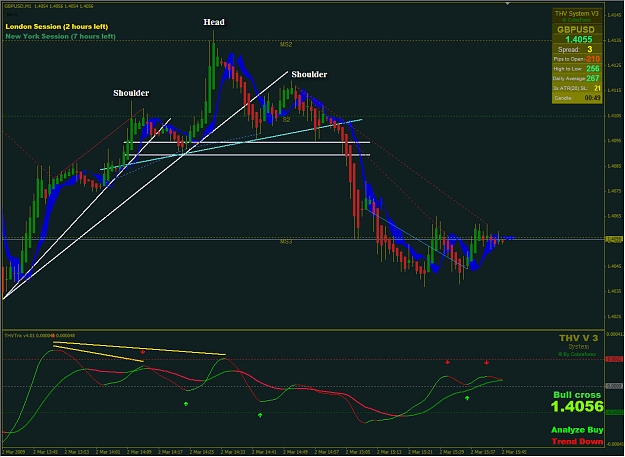Click the '2 Mar 14:25' time axis label
Screen dimensions: 625x457
tap(202, 452)
